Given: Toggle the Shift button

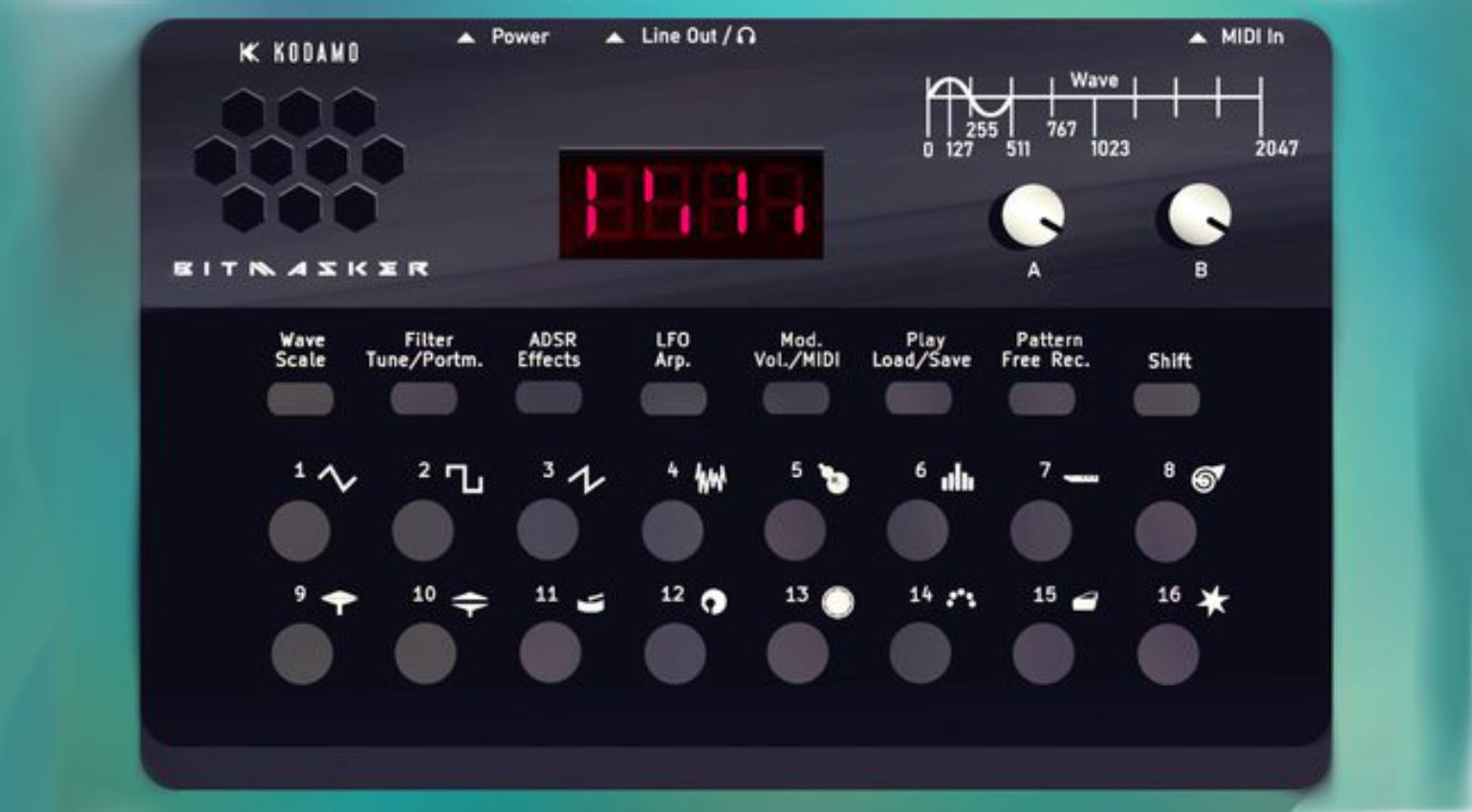Looking at the screenshot, I should [x=1166, y=399].
